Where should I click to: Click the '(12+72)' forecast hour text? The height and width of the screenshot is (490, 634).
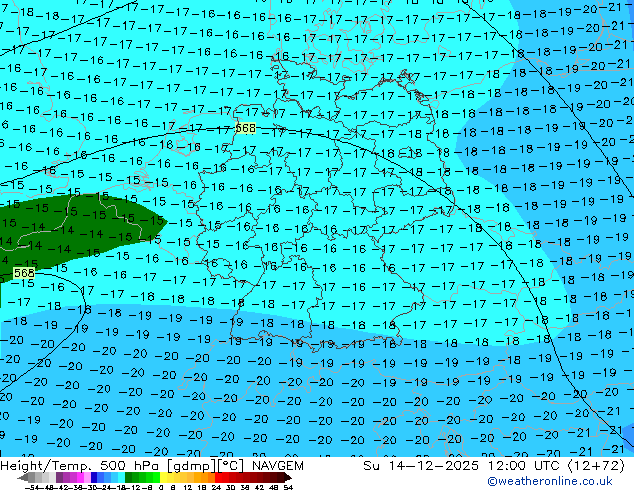click(x=597, y=466)
